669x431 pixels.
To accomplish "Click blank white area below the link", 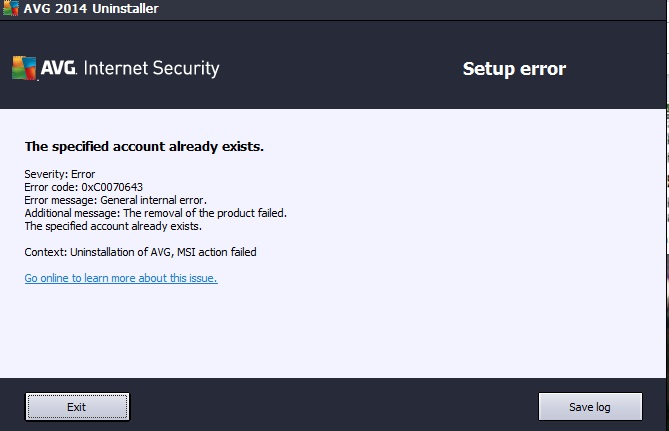I will pyautogui.click(x=333, y=333).
